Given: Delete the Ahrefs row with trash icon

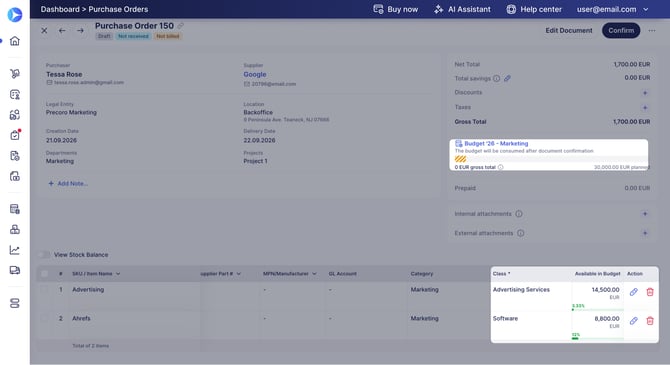Looking at the screenshot, I should (x=650, y=321).
